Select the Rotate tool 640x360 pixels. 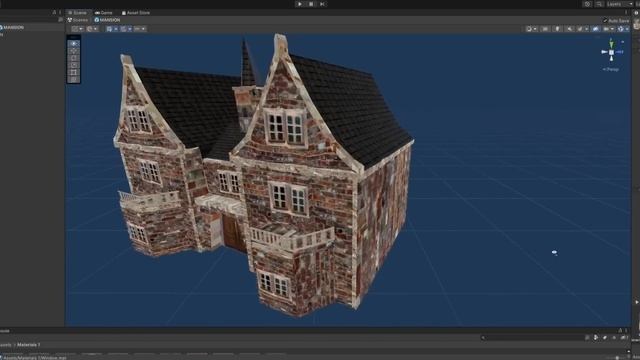[73, 58]
